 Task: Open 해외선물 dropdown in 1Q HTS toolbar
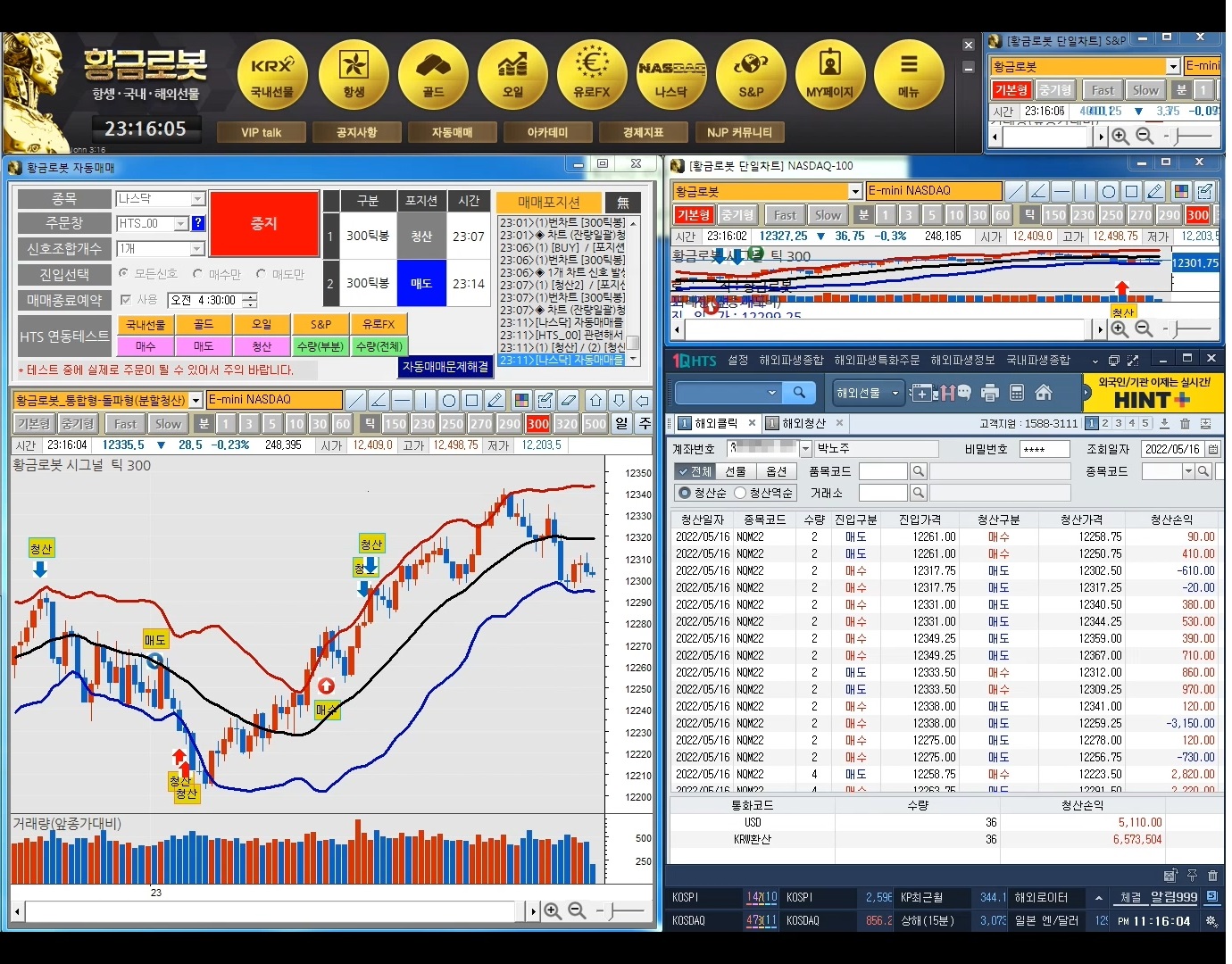[x=868, y=393]
